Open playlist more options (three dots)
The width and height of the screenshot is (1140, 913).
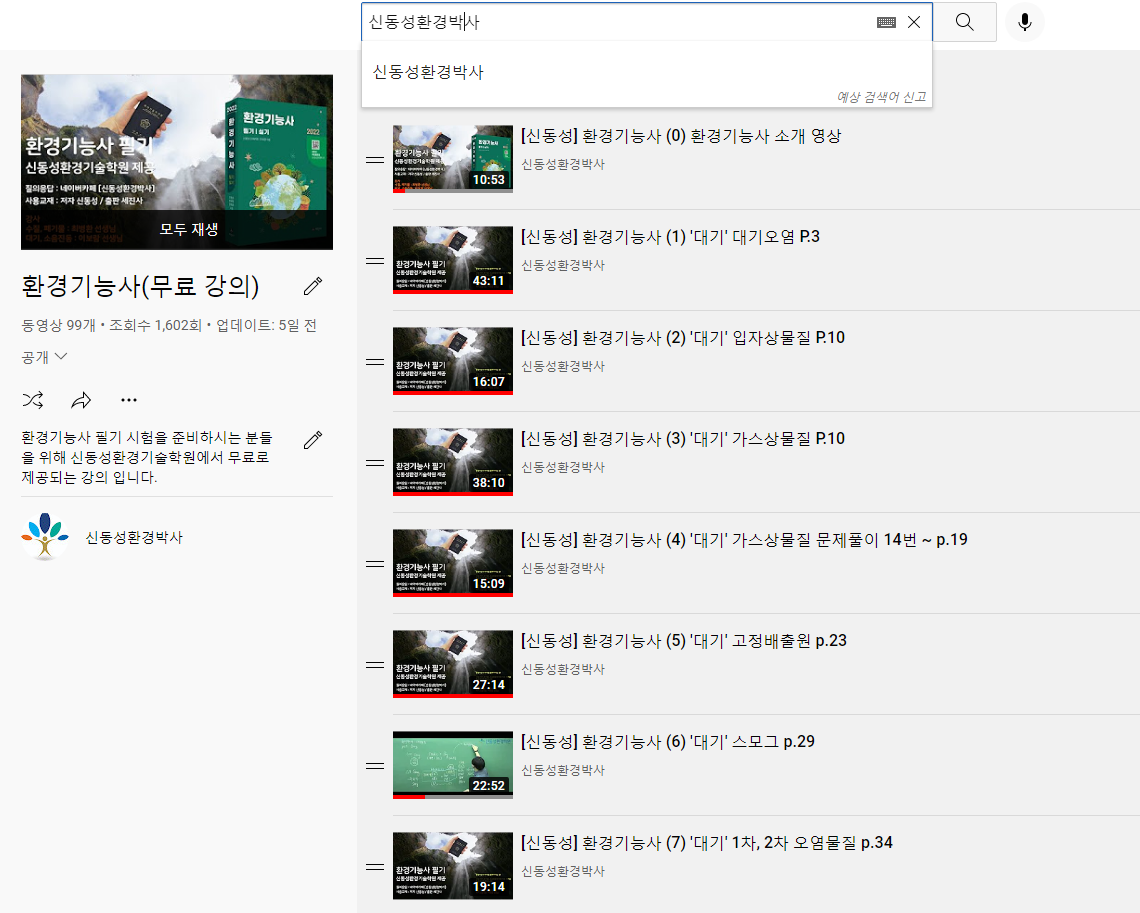pyautogui.click(x=129, y=400)
